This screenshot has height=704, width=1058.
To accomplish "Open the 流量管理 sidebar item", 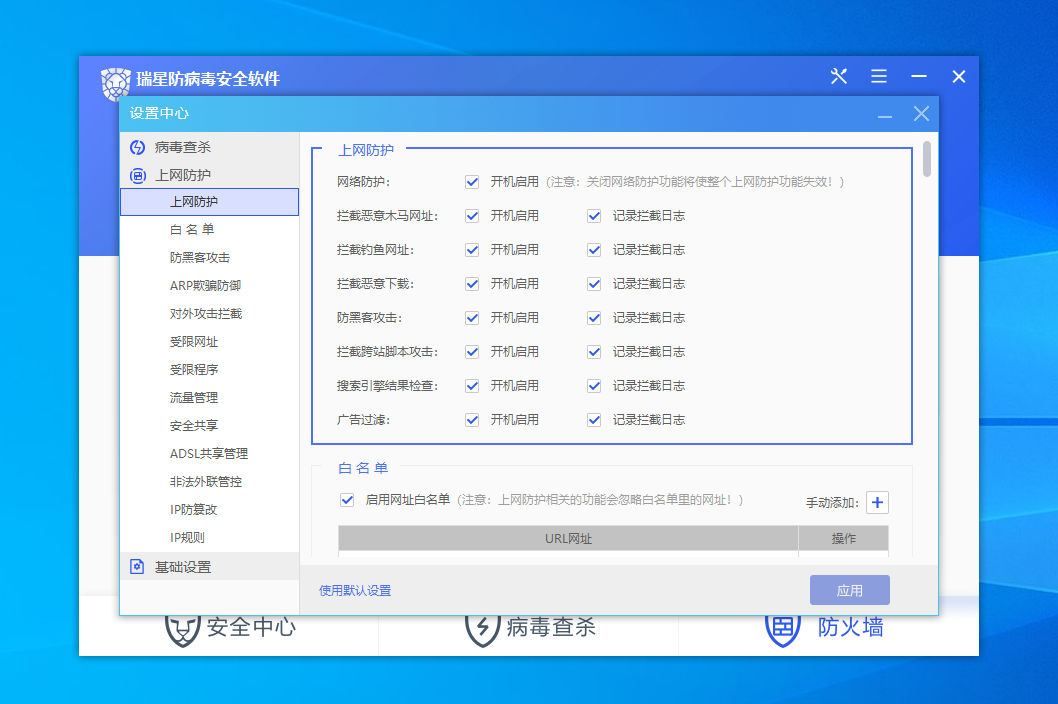I will click(194, 398).
